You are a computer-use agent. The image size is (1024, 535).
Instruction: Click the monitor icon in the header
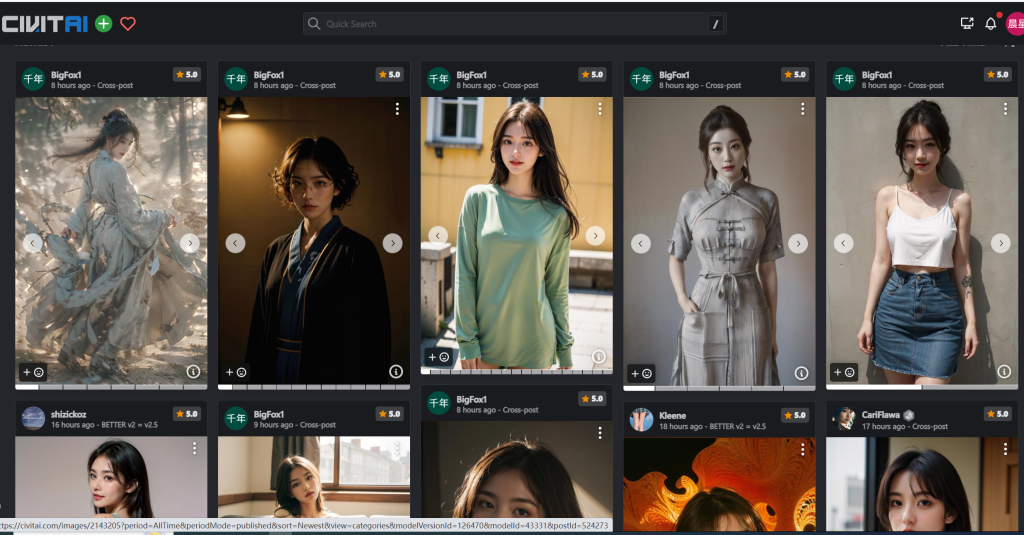coord(966,24)
